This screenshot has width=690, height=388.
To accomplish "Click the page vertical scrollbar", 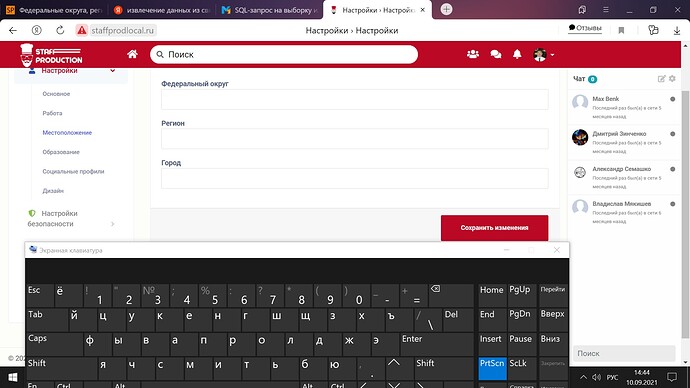I will 685,215.
